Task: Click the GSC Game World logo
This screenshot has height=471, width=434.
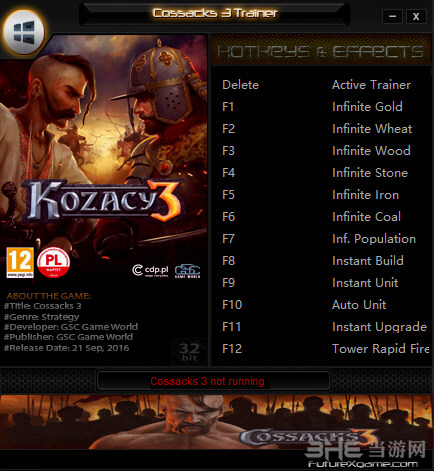Action: click(188, 271)
